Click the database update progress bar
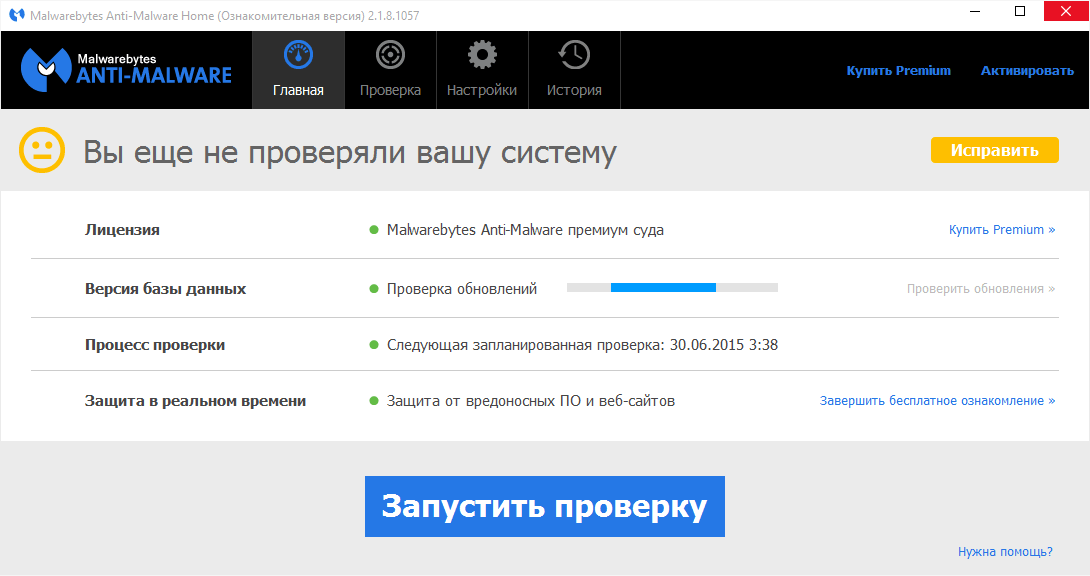The image size is (1090, 576). 672,288
